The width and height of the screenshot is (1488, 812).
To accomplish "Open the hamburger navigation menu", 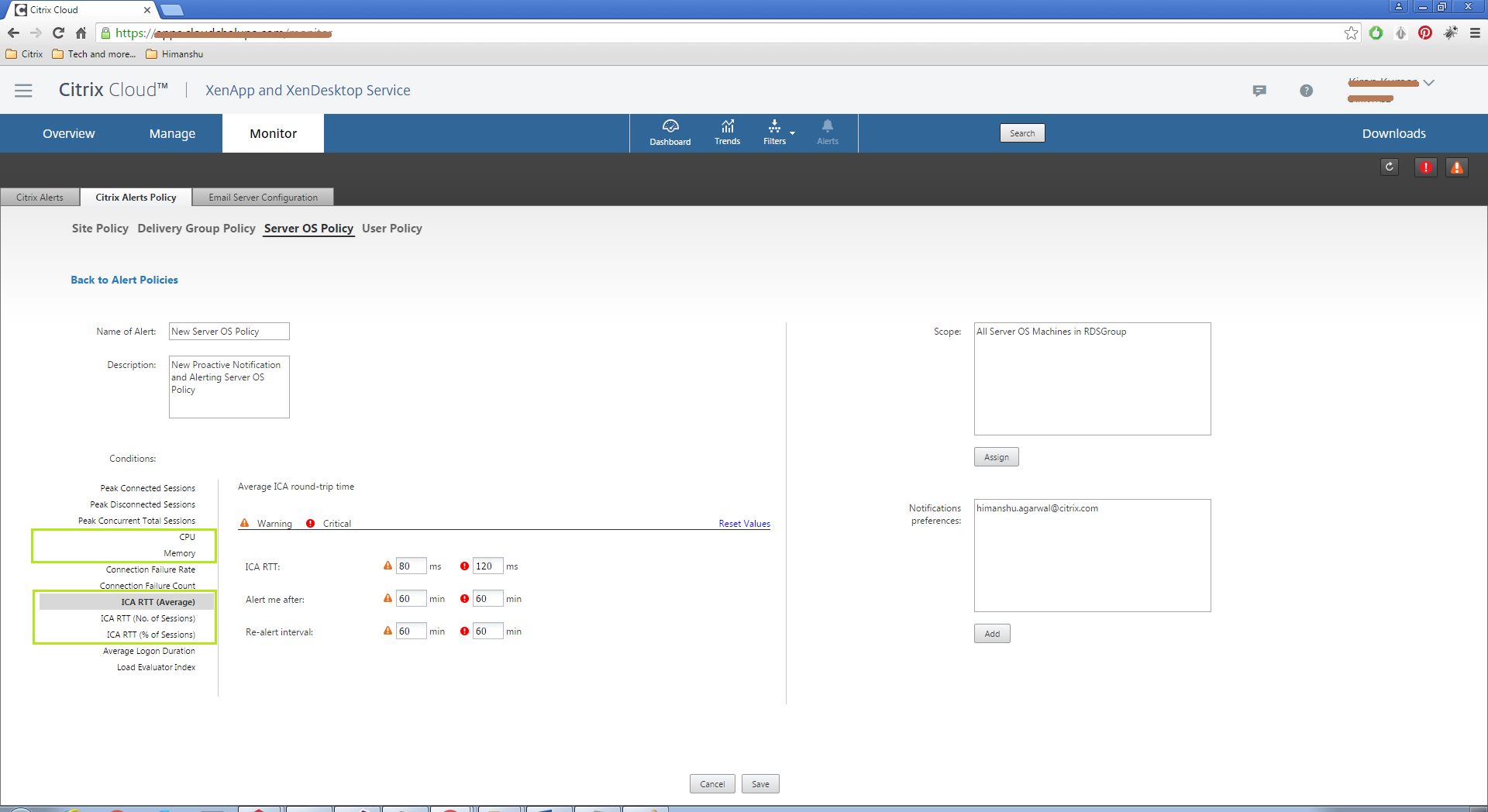I will [x=23, y=91].
